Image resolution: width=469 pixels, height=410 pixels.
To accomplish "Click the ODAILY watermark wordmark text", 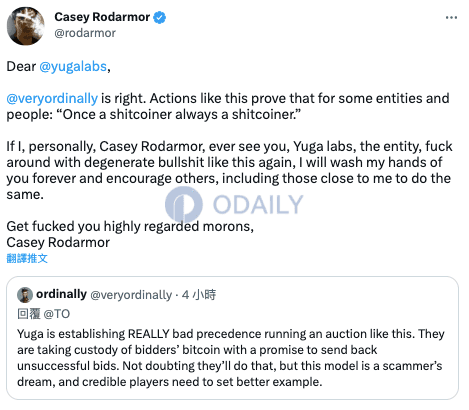I will 258,204.
